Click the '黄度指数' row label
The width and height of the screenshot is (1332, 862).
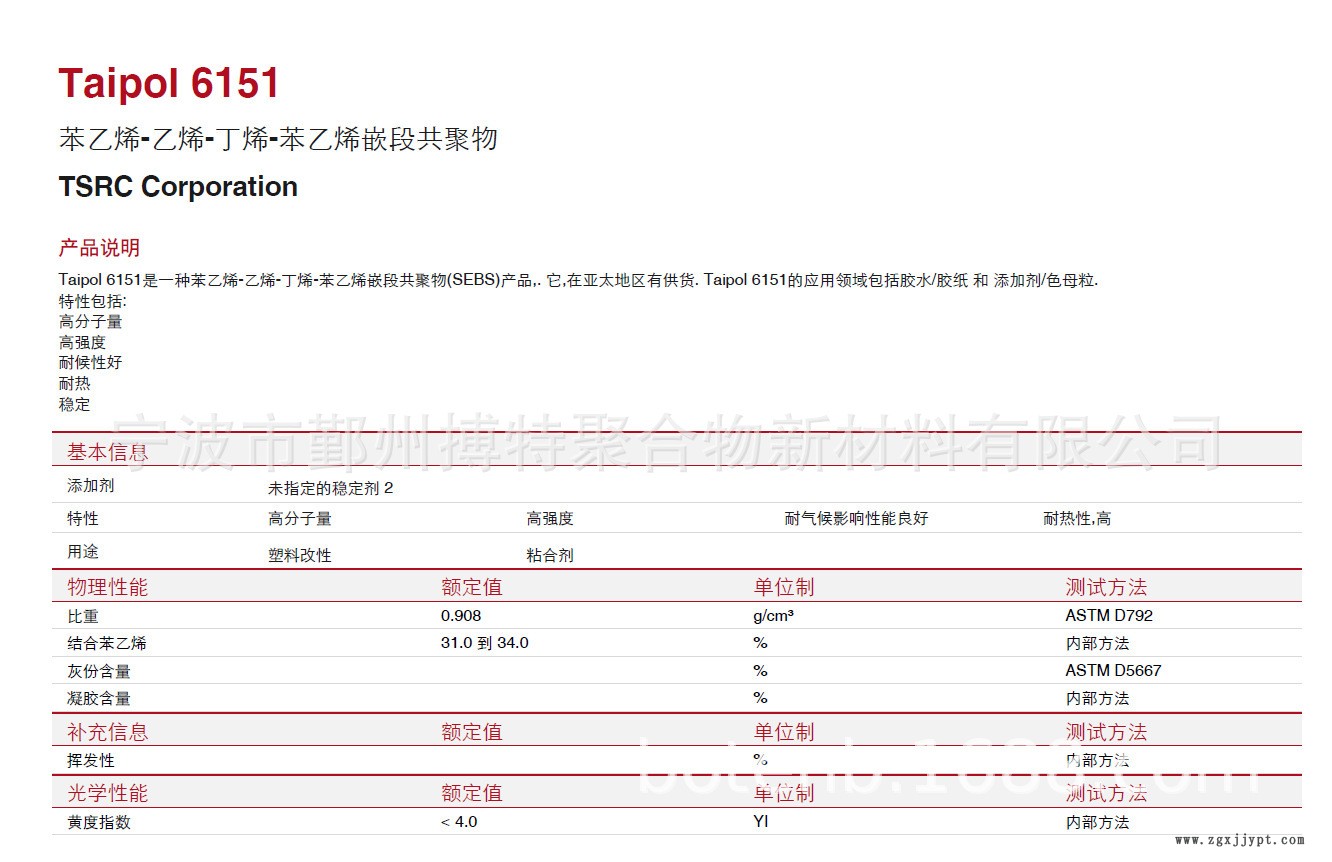click(99, 822)
